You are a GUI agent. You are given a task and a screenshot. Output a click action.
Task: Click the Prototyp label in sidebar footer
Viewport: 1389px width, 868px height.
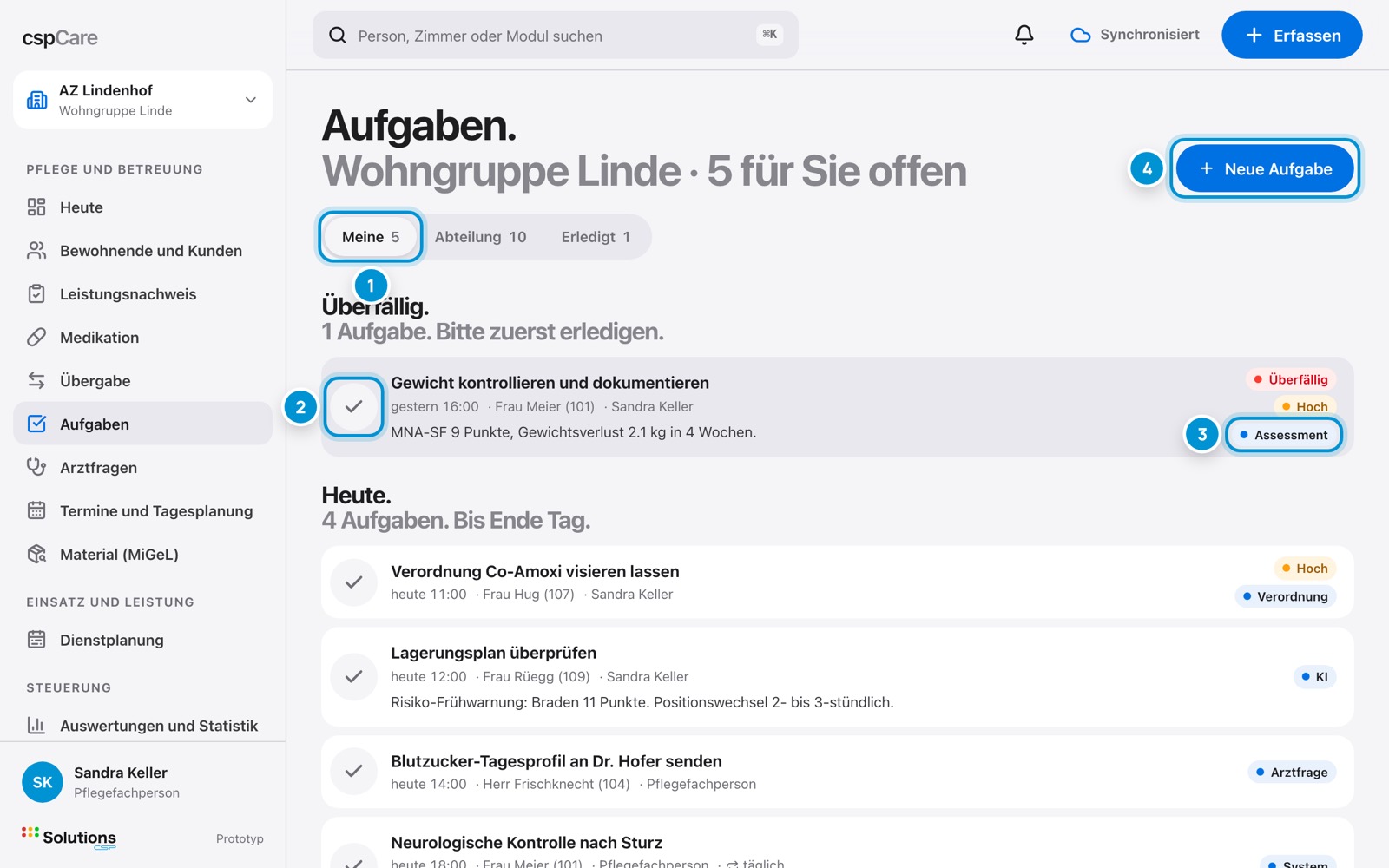pyautogui.click(x=240, y=838)
